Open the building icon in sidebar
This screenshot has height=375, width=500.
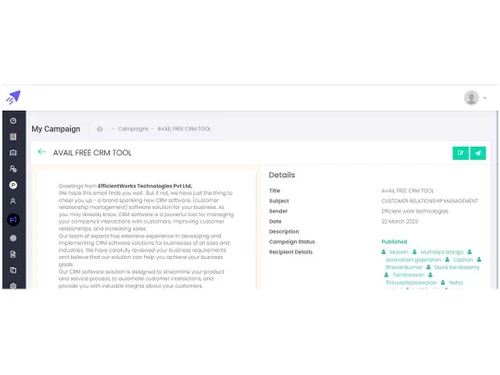pyautogui.click(x=13, y=137)
